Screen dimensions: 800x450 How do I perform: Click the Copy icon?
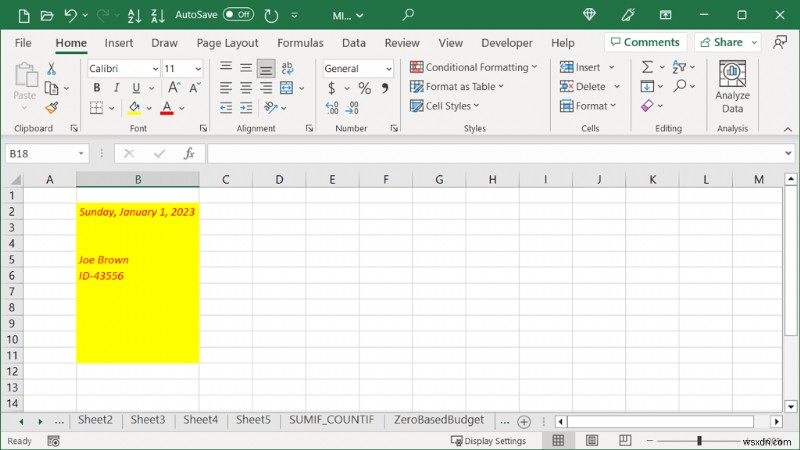click(x=51, y=88)
